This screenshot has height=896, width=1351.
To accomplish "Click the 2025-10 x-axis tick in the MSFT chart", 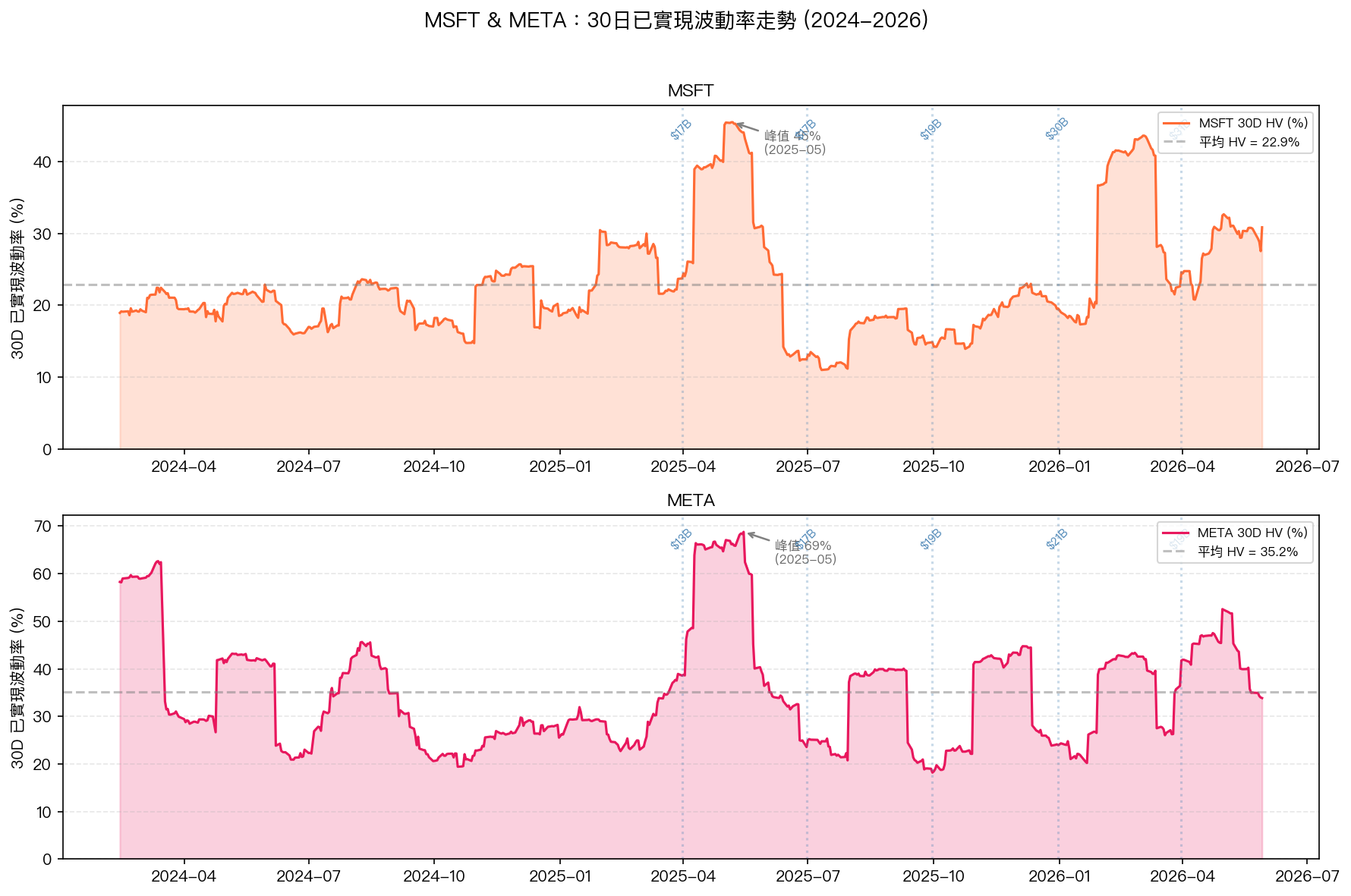I will 934,467.
